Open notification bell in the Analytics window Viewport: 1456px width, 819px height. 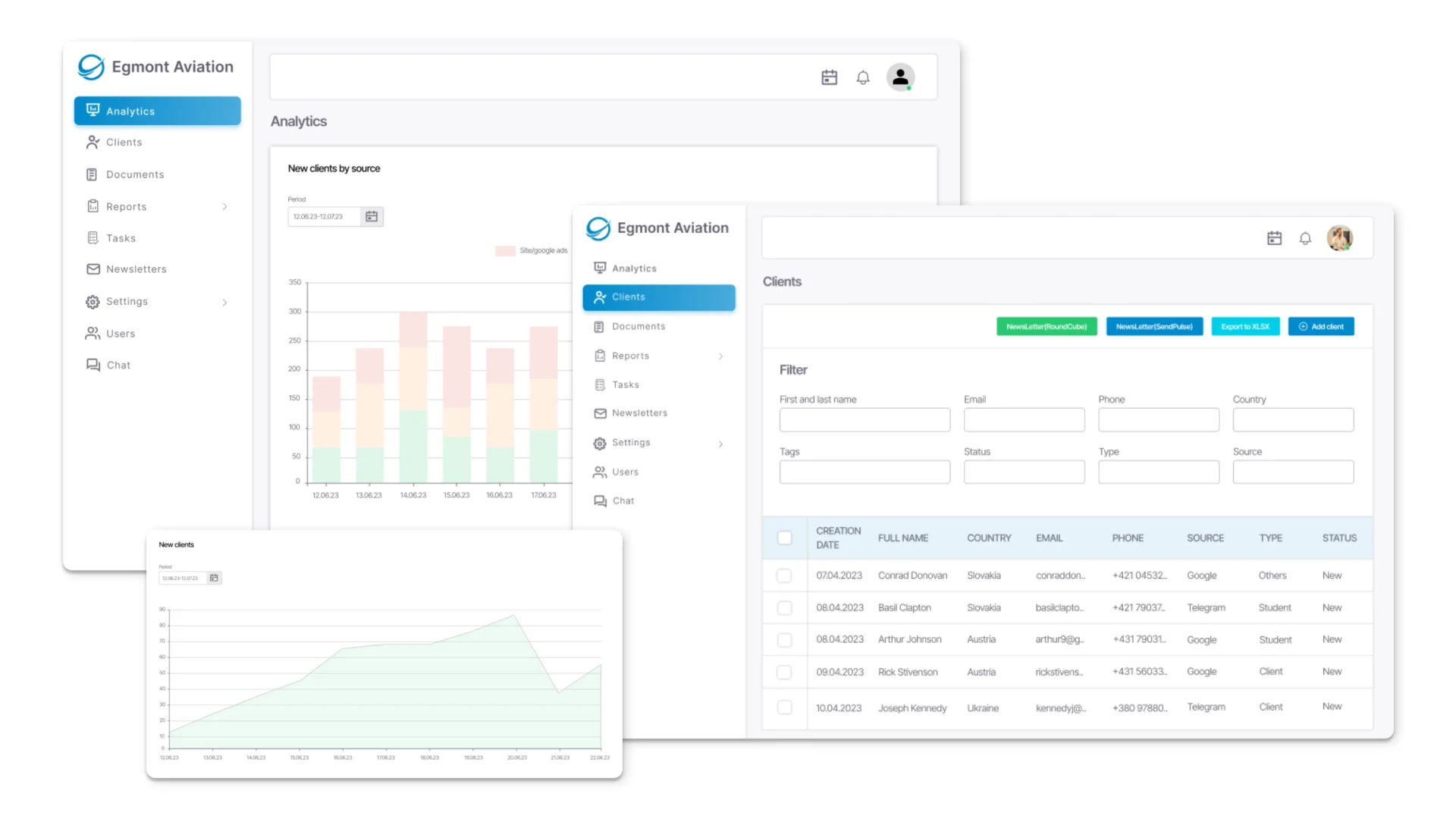tap(863, 77)
